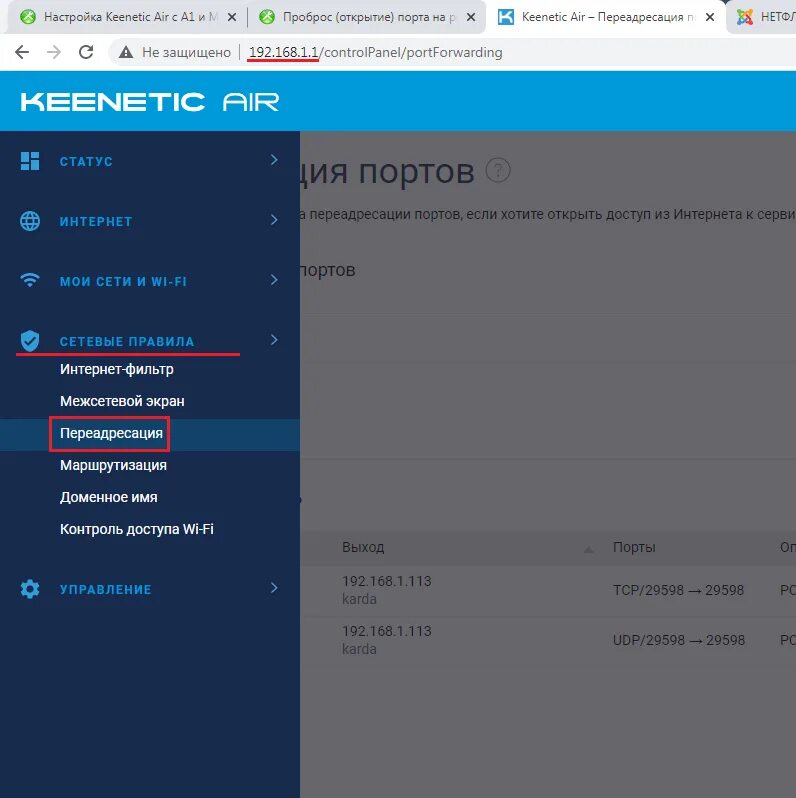This screenshot has width=796, height=798.
Task: Close the Проброс порта tab
Action: [x=471, y=17]
